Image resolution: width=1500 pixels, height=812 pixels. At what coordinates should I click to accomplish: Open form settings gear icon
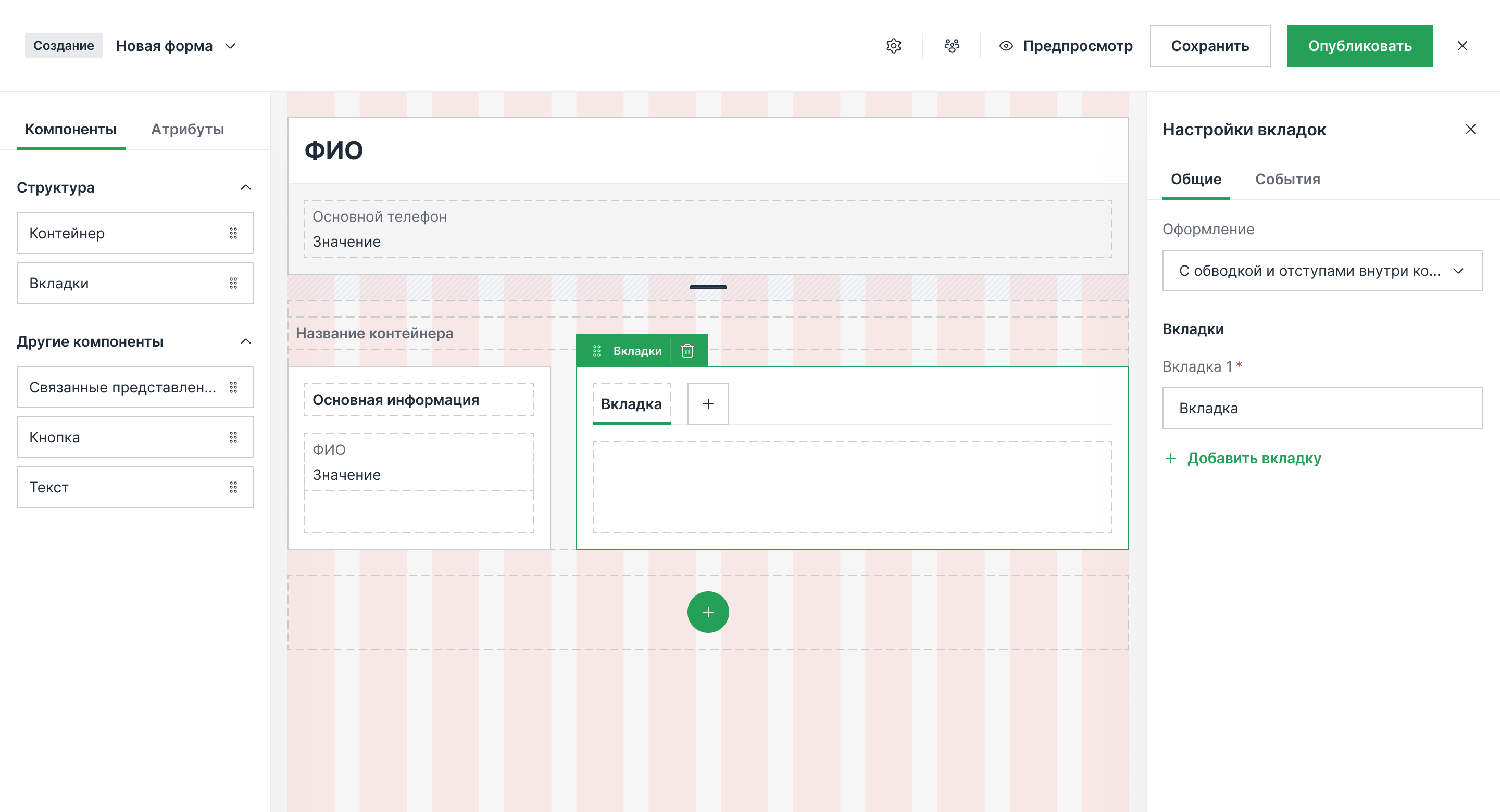(893, 45)
